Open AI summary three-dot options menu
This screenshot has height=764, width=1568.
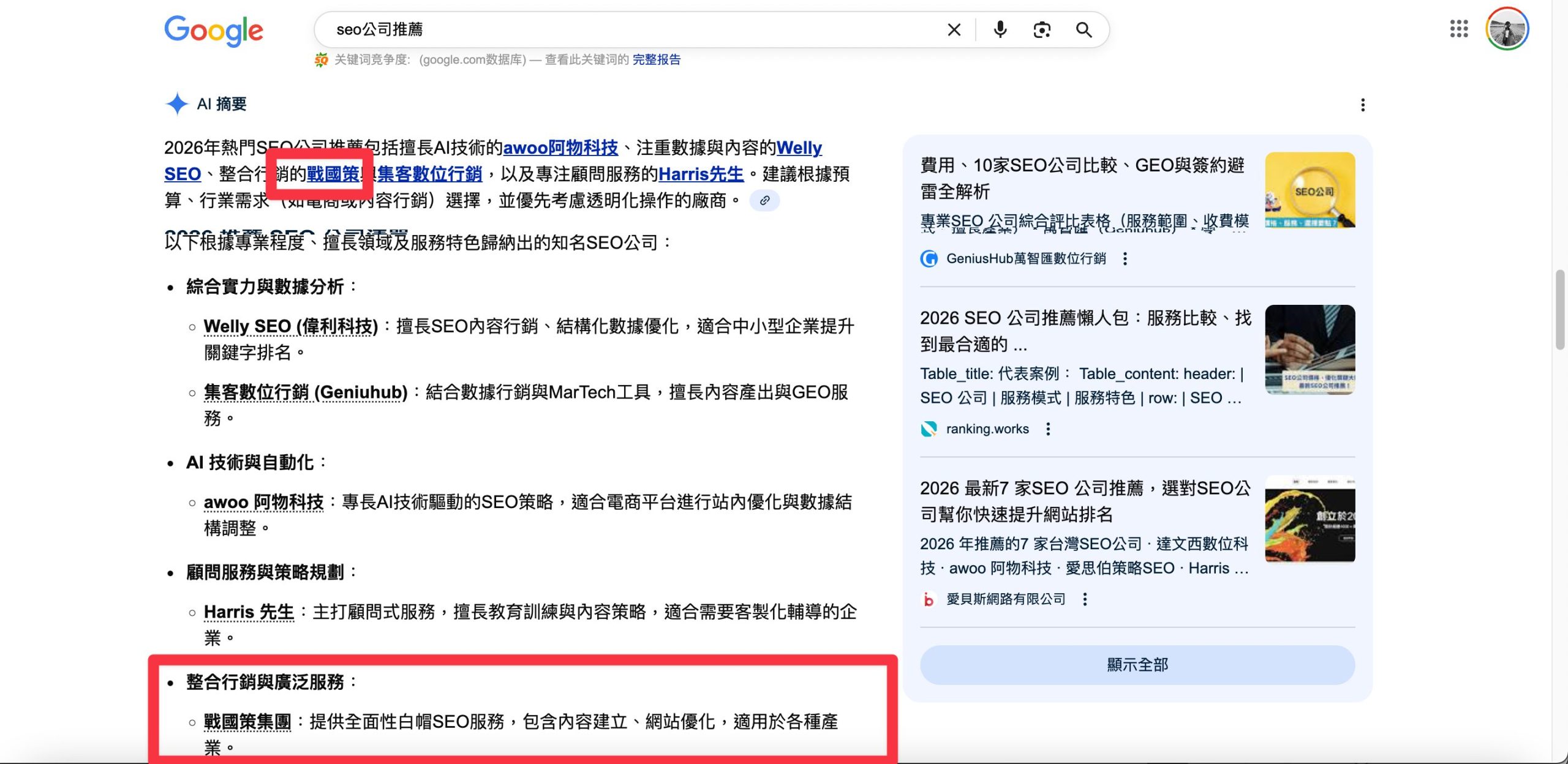pyautogui.click(x=1363, y=105)
